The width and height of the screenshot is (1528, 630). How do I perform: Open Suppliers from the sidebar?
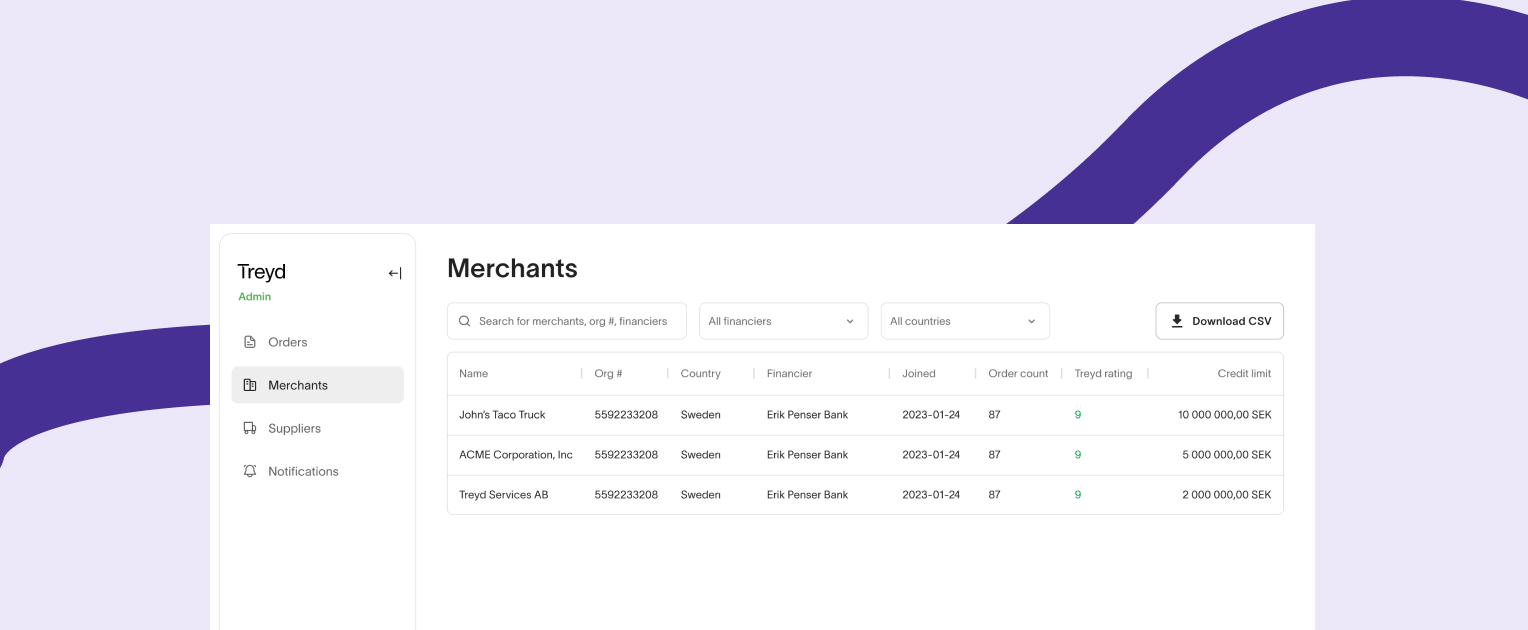click(x=294, y=428)
